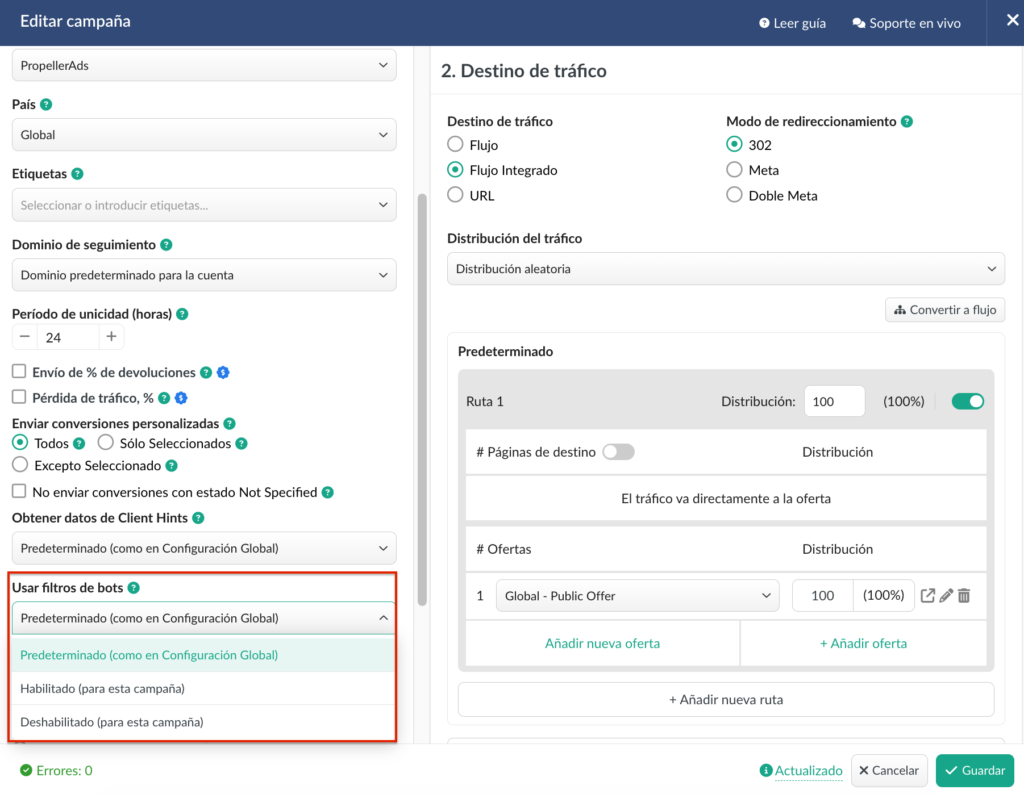Select the Meta redirect mode radio
This screenshot has width=1024, height=794.
click(734, 170)
